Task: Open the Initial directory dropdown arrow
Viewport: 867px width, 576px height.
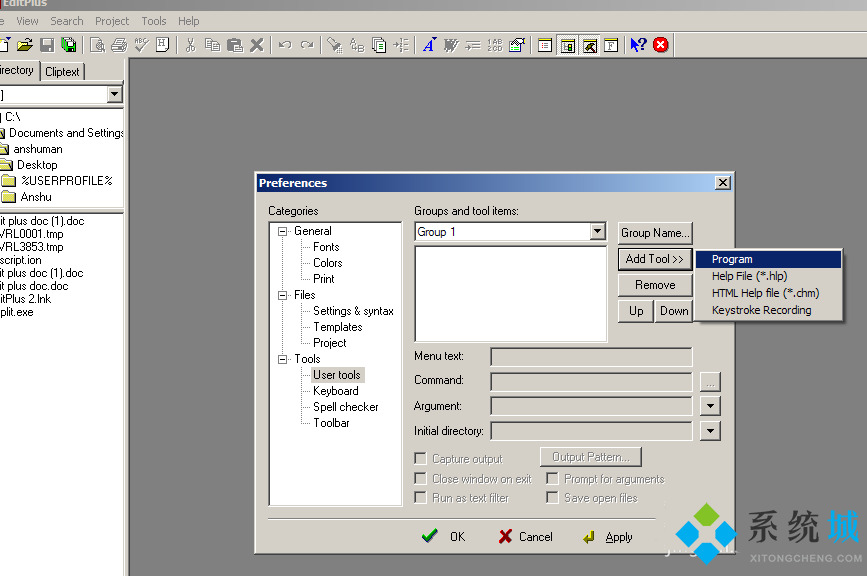Action: point(709,431)
